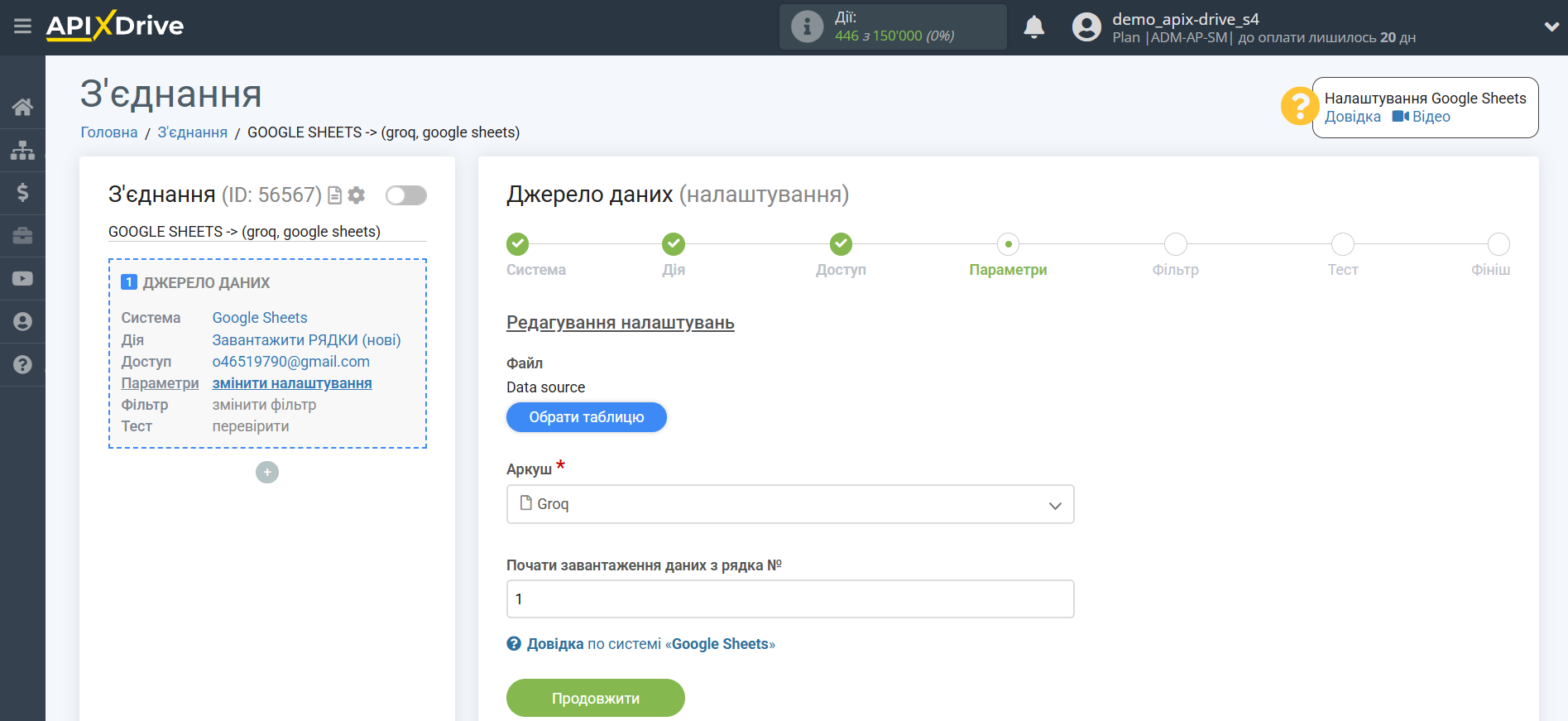
Task: Open the briefcase sidebar icon
Action: (22, 236)
